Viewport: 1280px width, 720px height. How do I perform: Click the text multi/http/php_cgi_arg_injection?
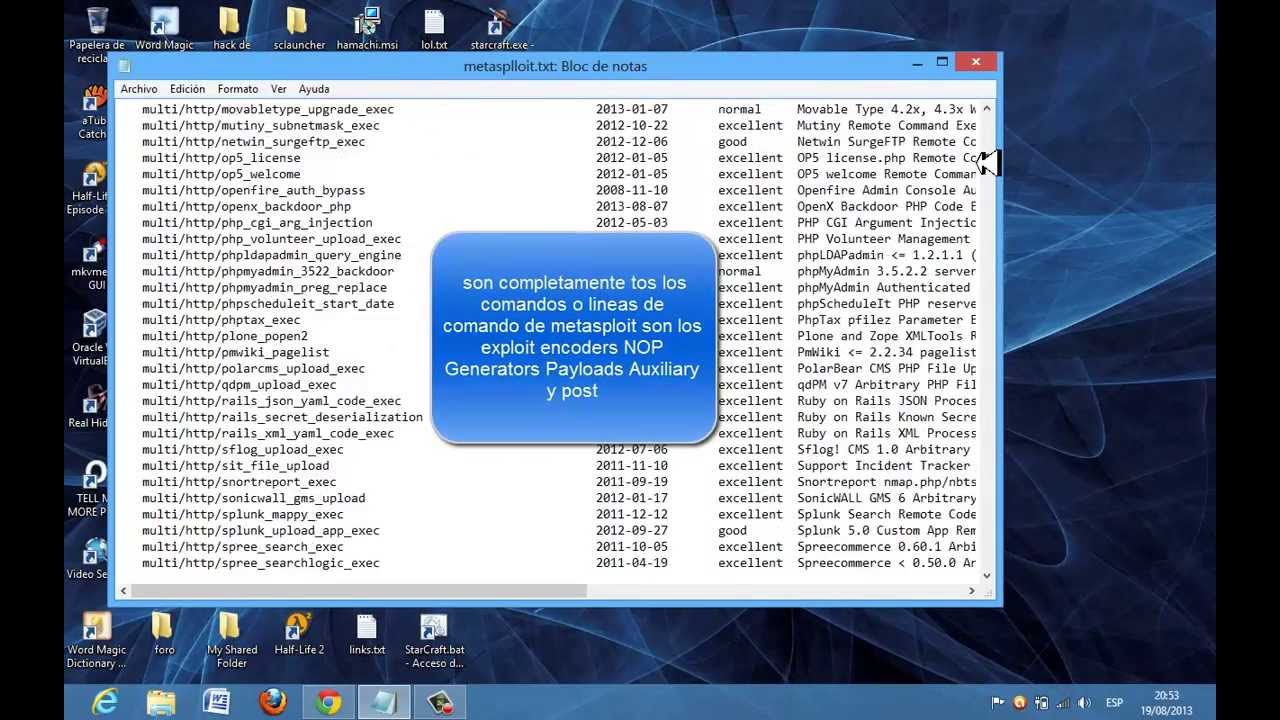click(257, 223)
